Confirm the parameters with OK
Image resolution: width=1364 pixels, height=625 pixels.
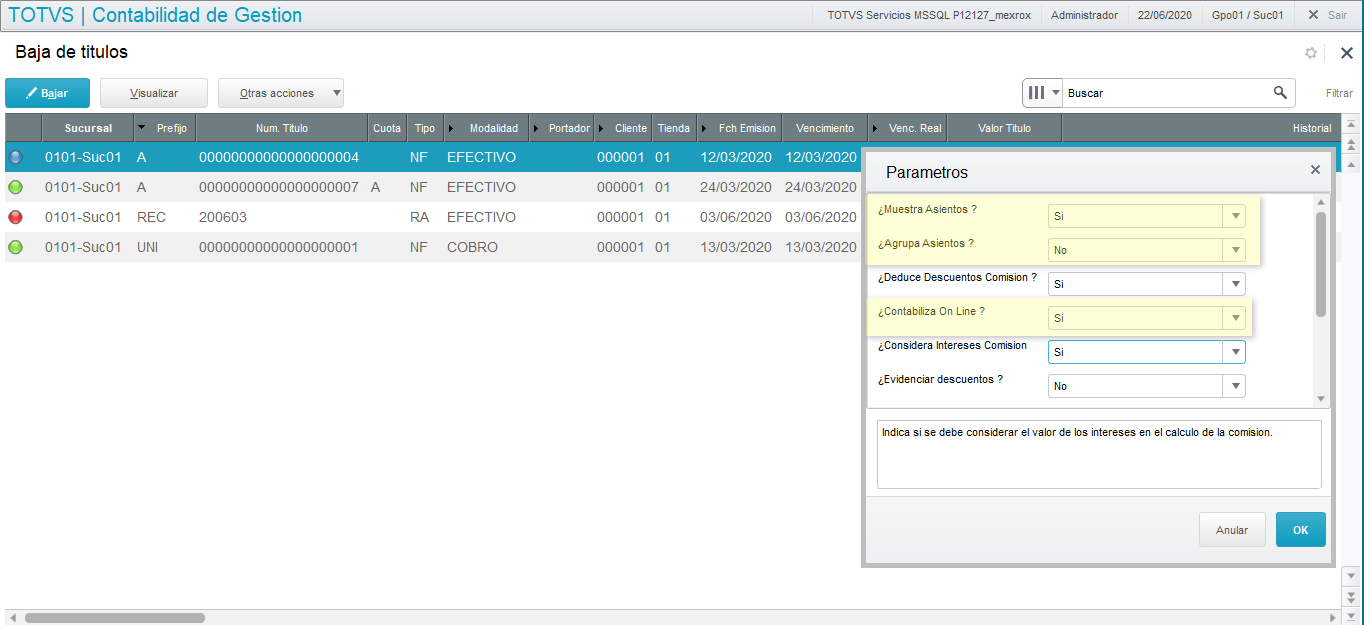click(1300, 530)
